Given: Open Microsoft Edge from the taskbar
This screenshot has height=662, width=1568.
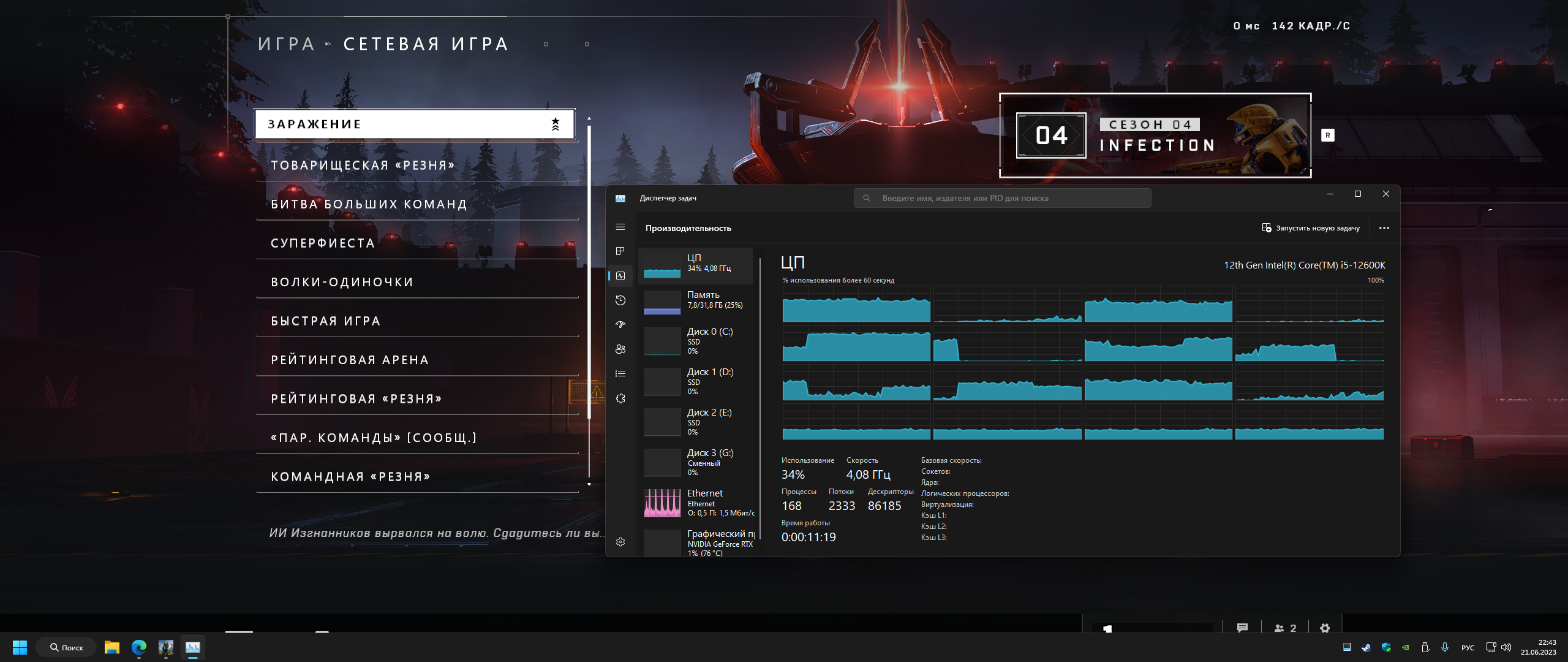Looking at the screenshot, I should pyautogui.click(x=139, y=647).
